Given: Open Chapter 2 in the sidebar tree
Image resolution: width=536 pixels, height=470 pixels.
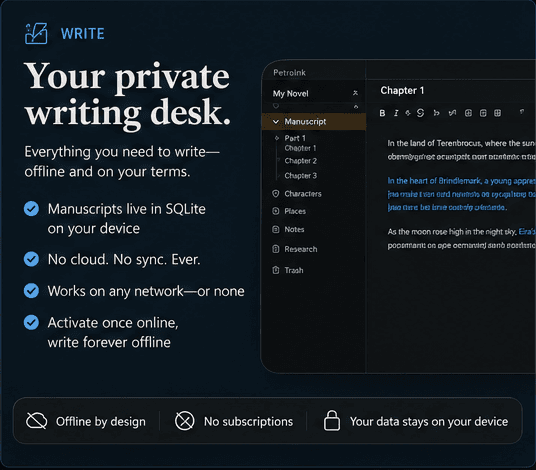Looking at the screenshot, I should click(300, 161).
